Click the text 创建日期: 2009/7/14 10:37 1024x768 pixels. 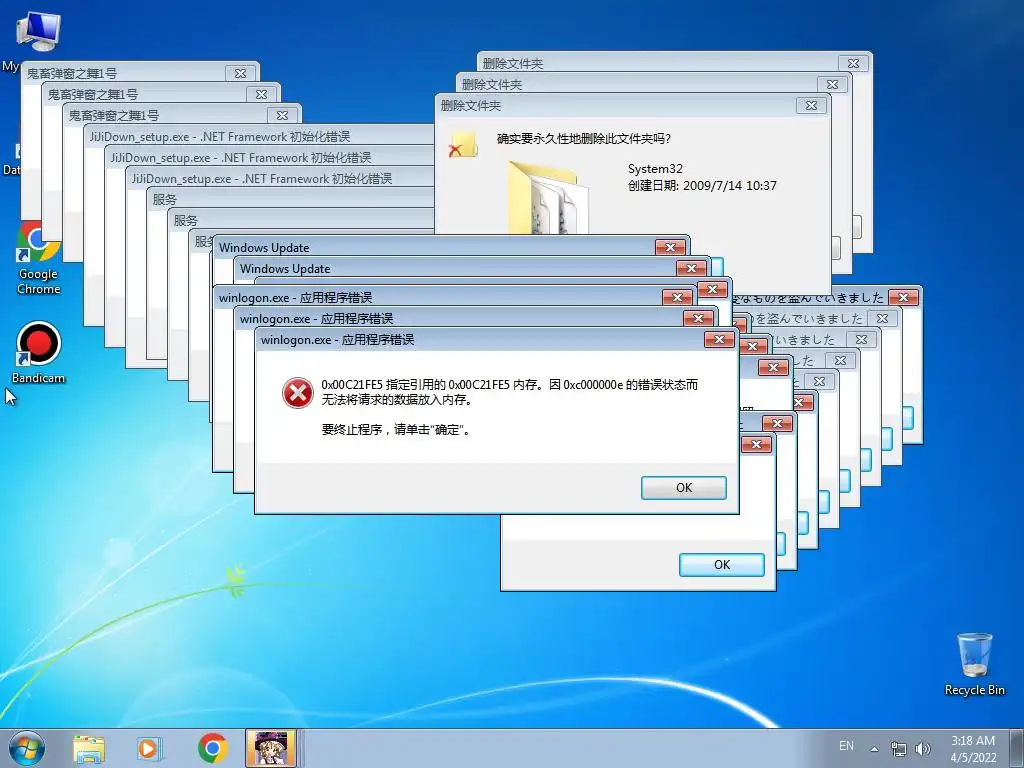(x=702, y=185)
